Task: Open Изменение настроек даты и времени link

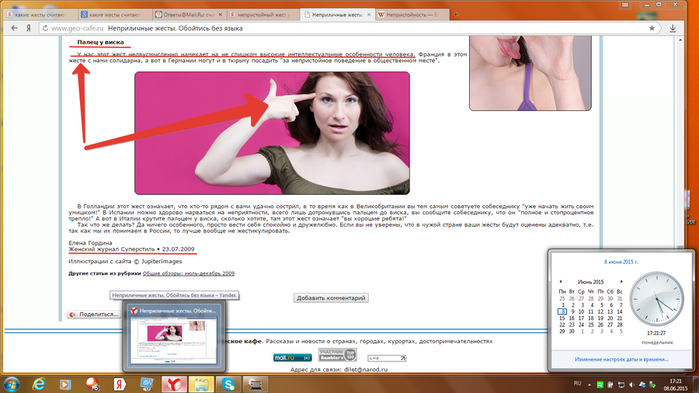Action: [621, 359]
